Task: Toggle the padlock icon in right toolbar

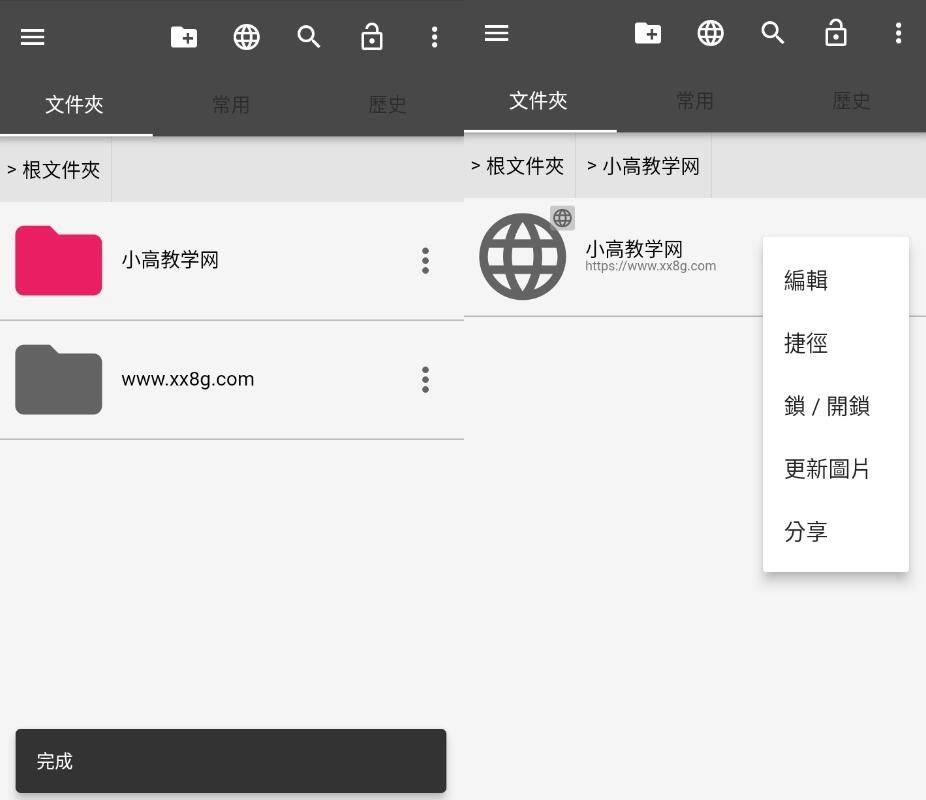Action: pyautogui.click(x=836, y=33)
